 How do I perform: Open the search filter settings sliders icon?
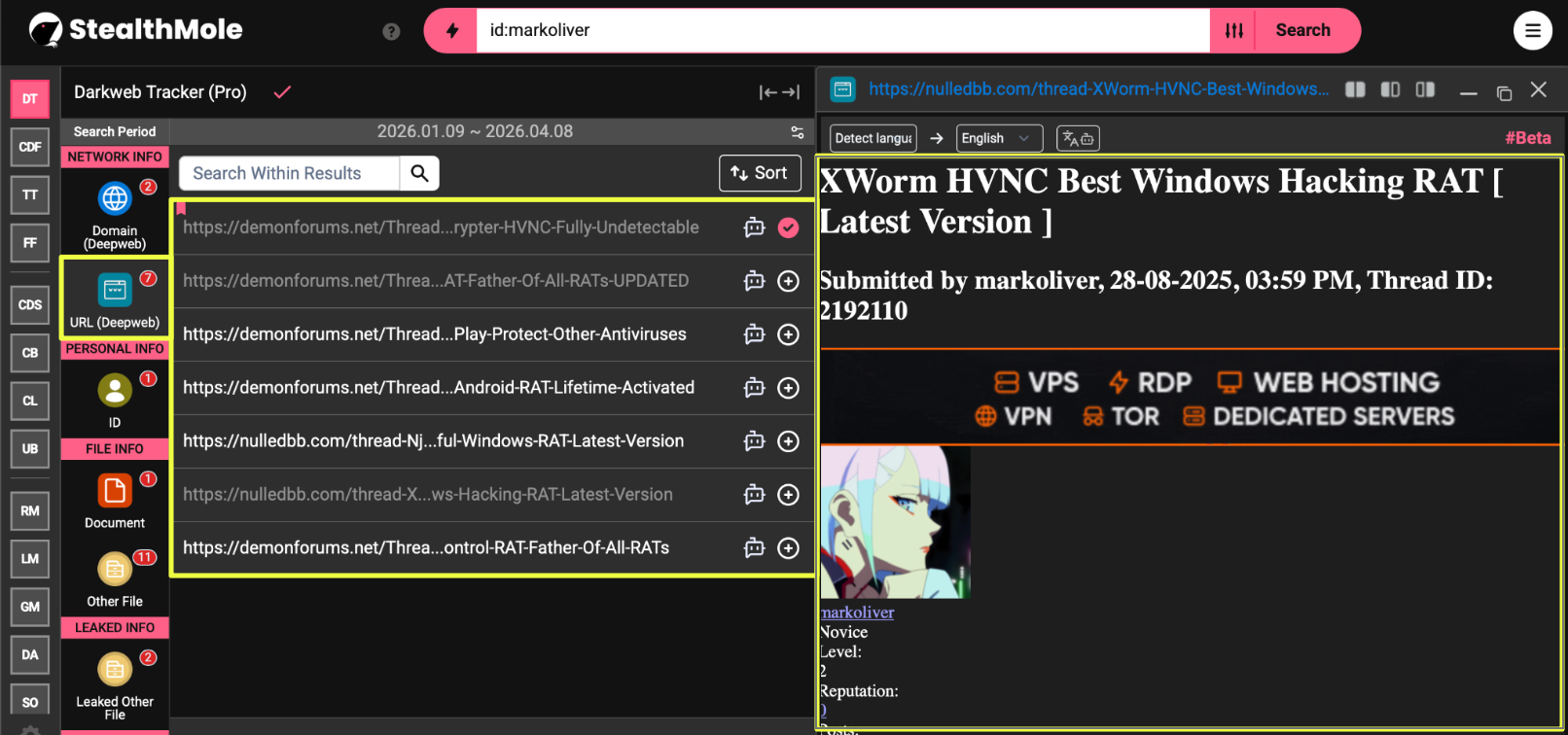click(1233, 31)
